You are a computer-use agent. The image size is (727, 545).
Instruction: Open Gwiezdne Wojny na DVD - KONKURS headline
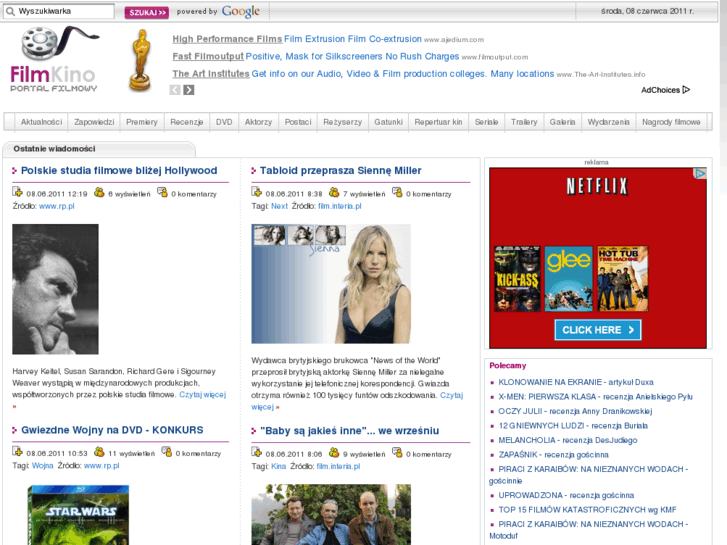(112, 430)
